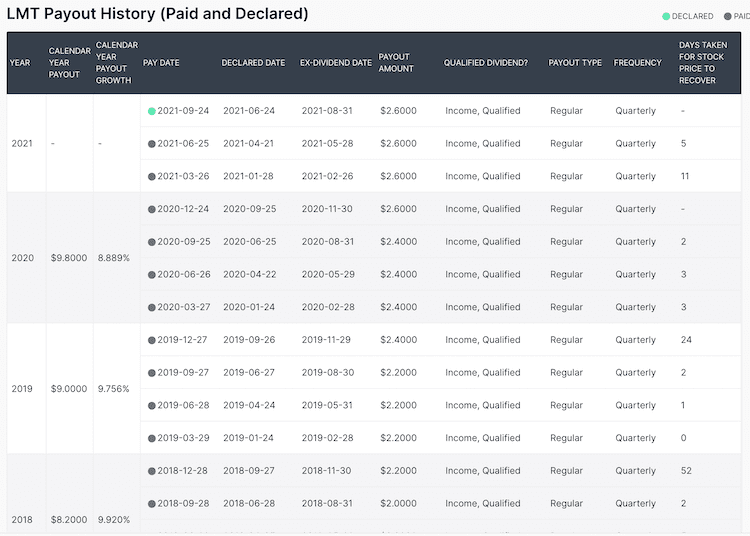The height and width of the screenshot is (536, 750).
Task: Click the Payout Type column header
Action: click(575, 63)
